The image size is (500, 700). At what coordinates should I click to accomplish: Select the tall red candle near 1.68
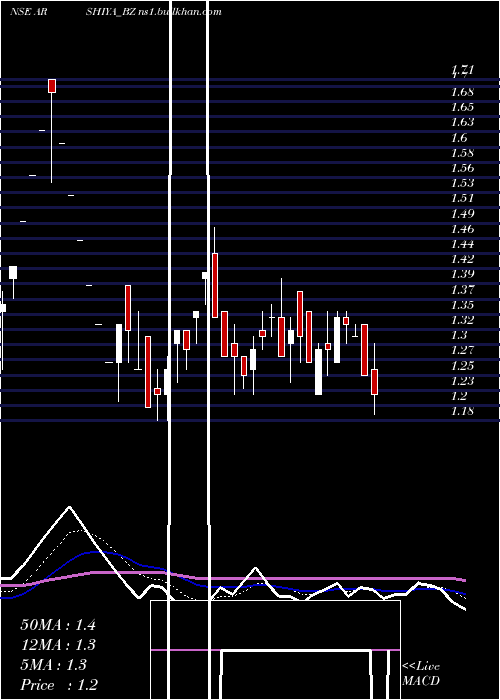[x=52, y=86]
